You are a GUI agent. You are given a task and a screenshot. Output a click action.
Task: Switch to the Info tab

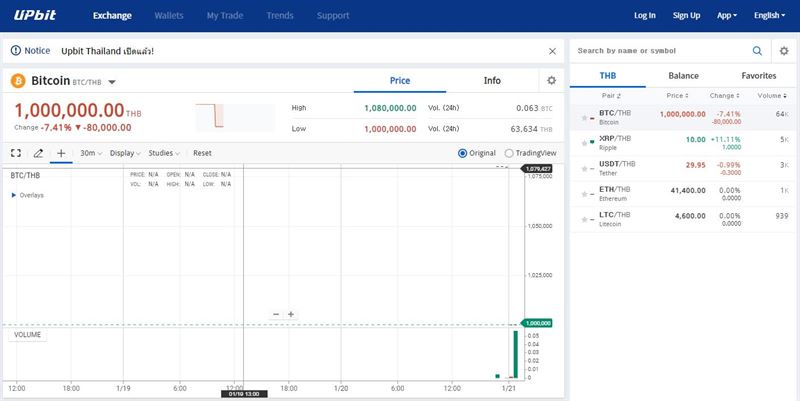(492, 81)
